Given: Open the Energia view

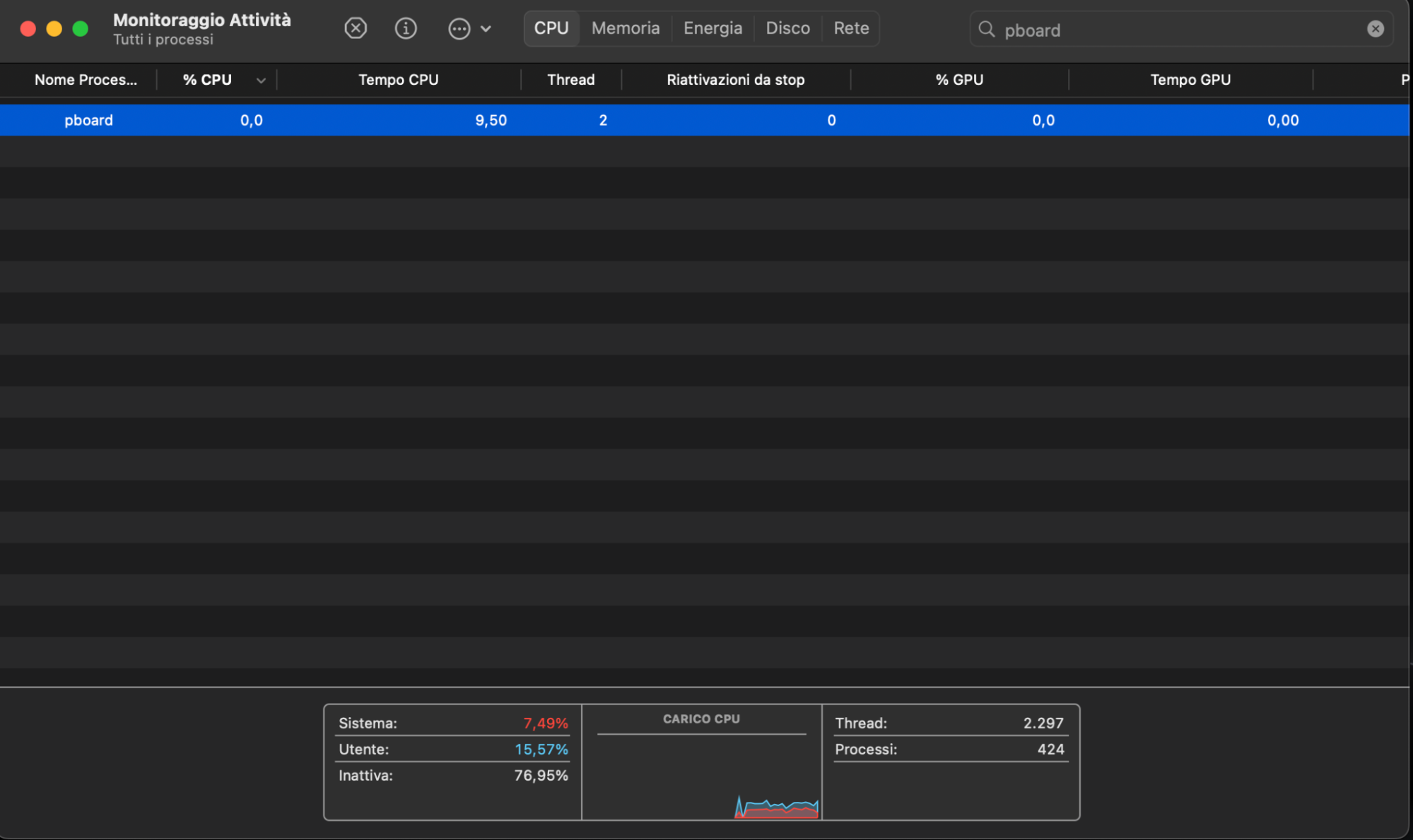Looking at the screenshot, I should 712,28.
